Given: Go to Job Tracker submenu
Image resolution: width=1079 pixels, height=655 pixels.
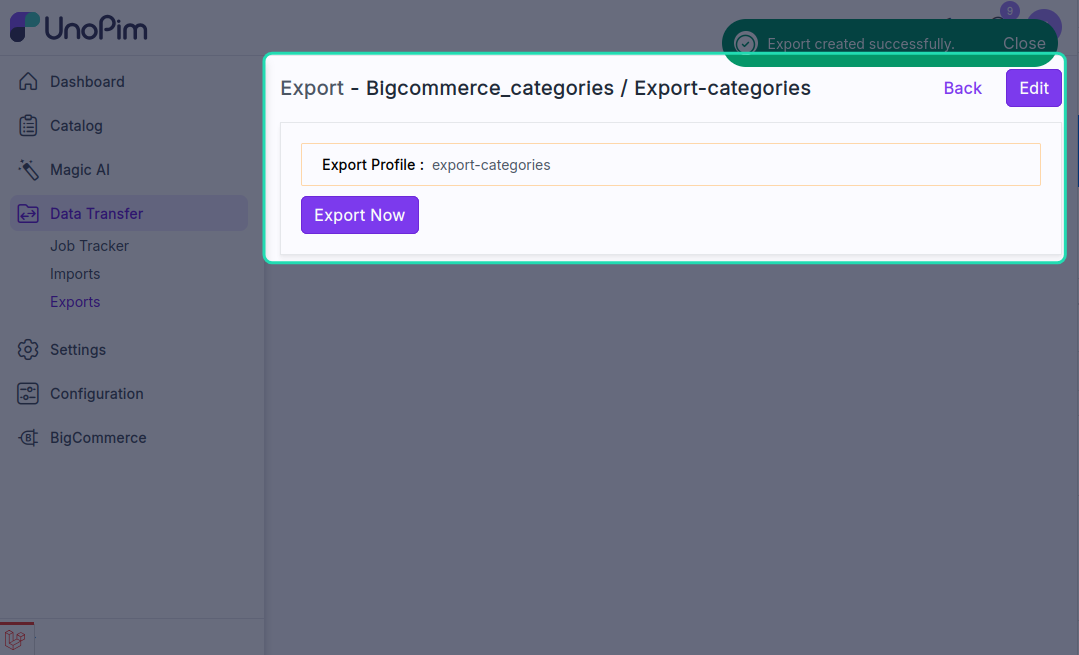Looking at the screenshot, I should tap(89, 246).
